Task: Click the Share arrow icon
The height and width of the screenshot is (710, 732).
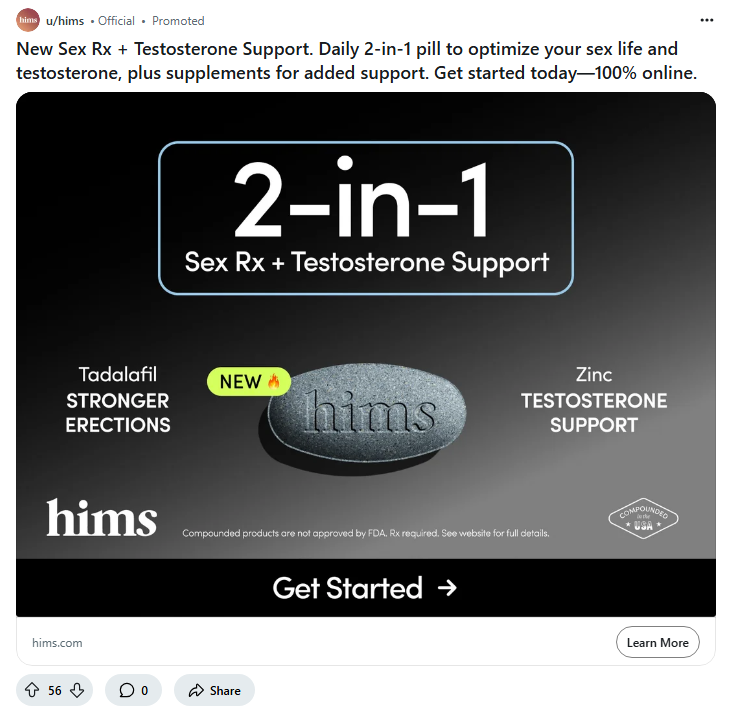Action: coord(196,690)
